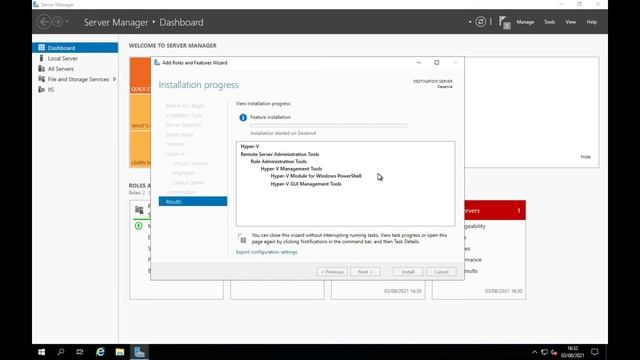The height and width of the screenshot is (360, 640).
Task: Click the Dashboard grid icon in sidebar
Action: 41,48
